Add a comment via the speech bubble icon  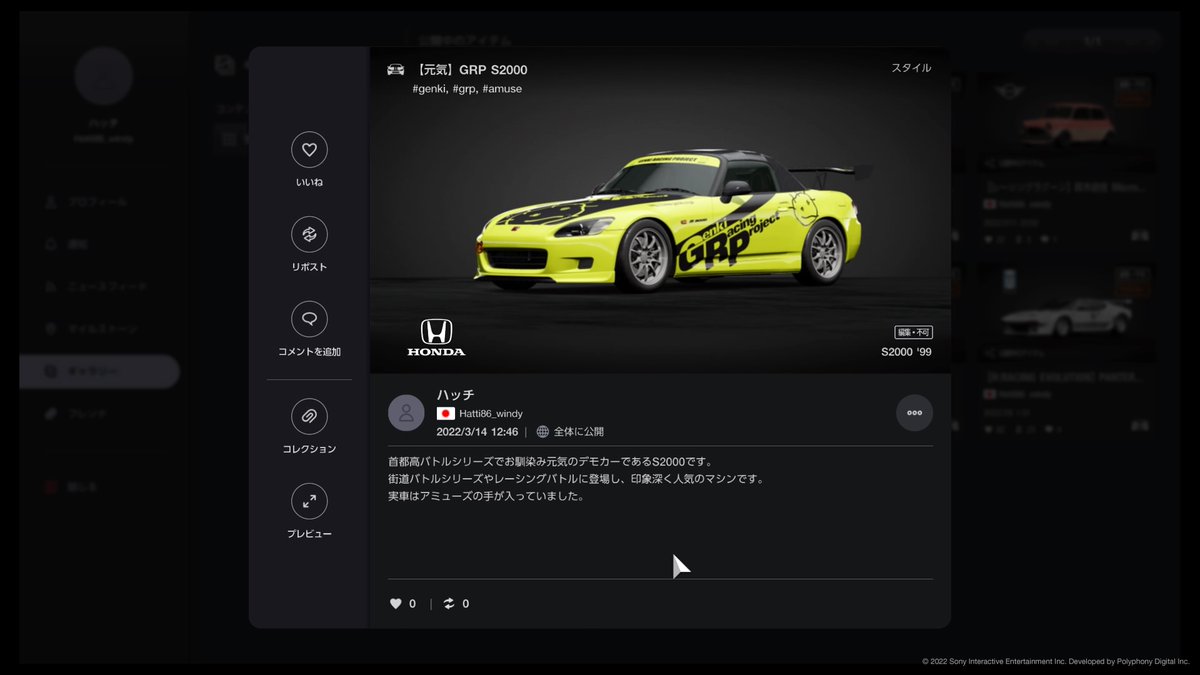(309, 319)
